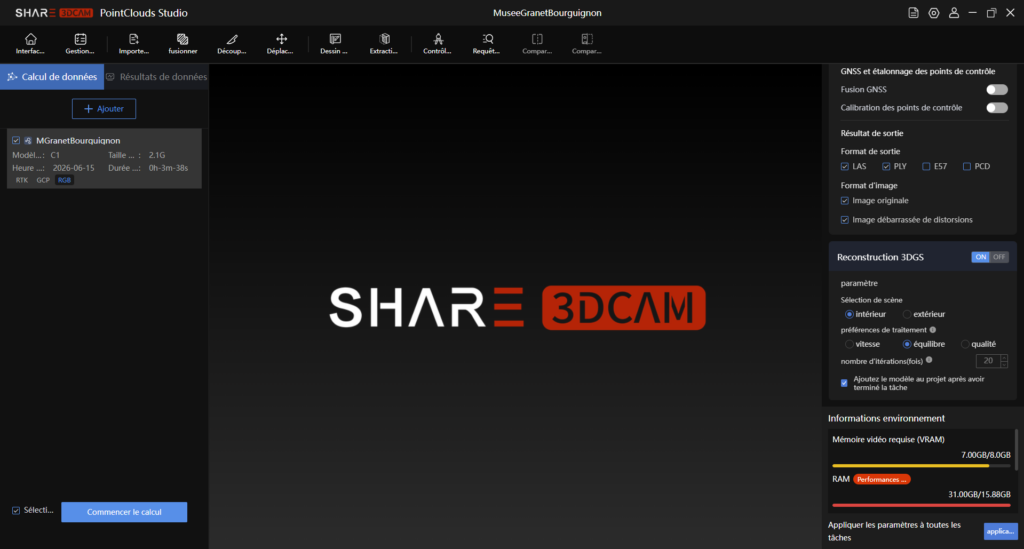The image size is (1024, 549).
Task: Activate the Déplacer move tool
Action: tap(281, 44)
